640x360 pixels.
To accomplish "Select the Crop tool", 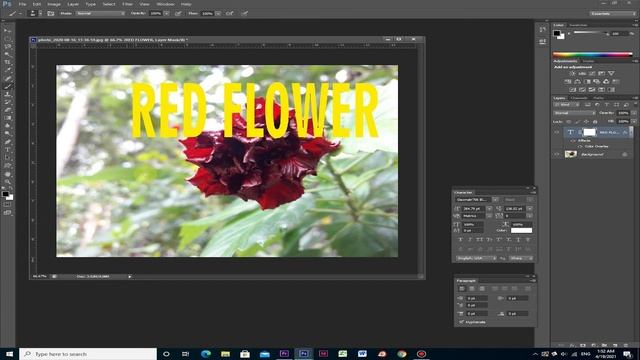I will (x=7, y=62).
